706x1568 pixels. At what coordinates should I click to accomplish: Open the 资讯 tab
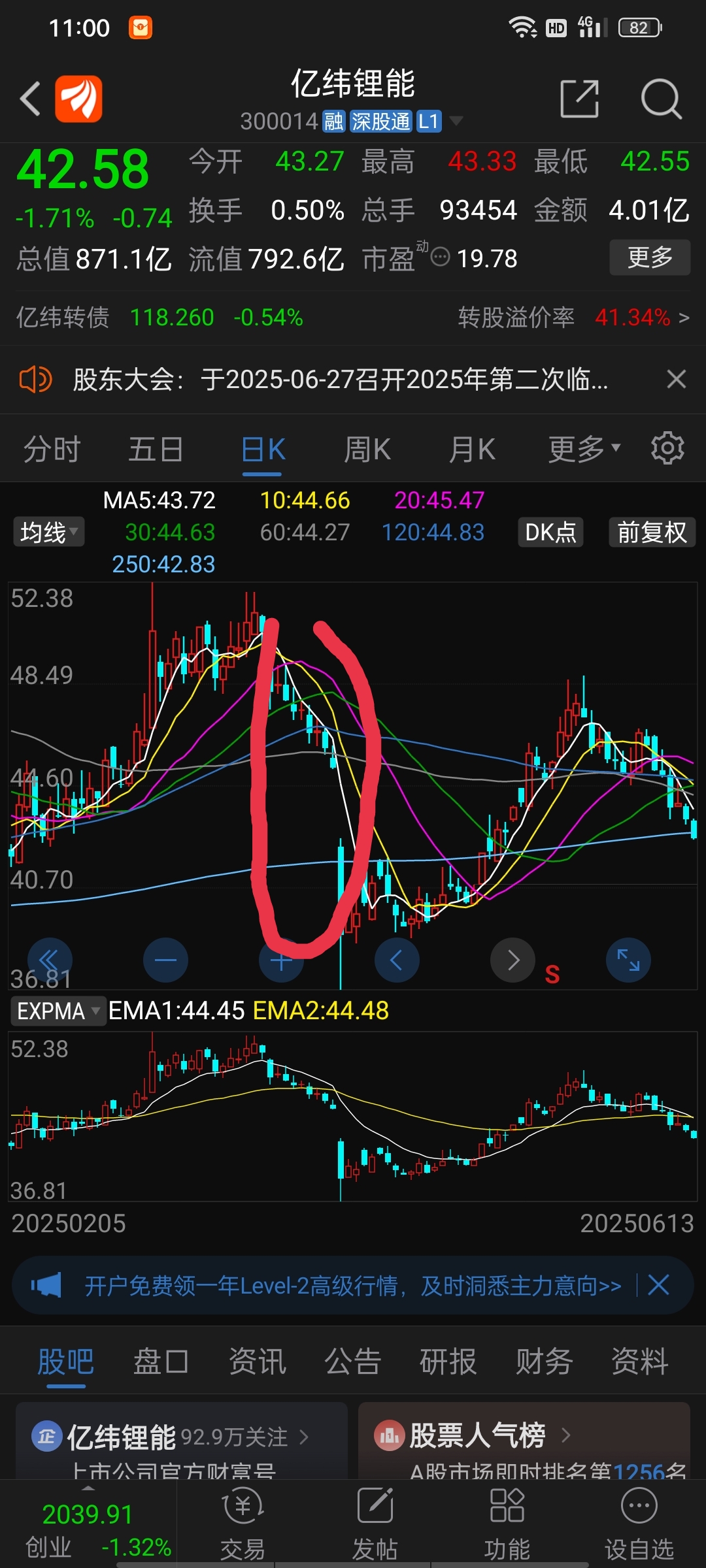[x=258, y=1363]
